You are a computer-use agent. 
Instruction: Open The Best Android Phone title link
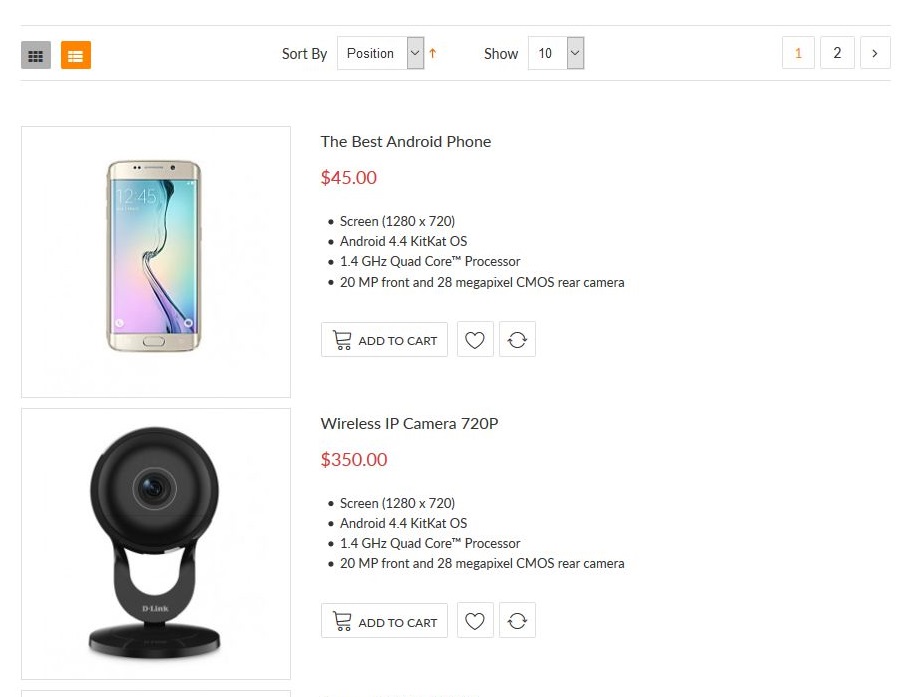(406, 142)
